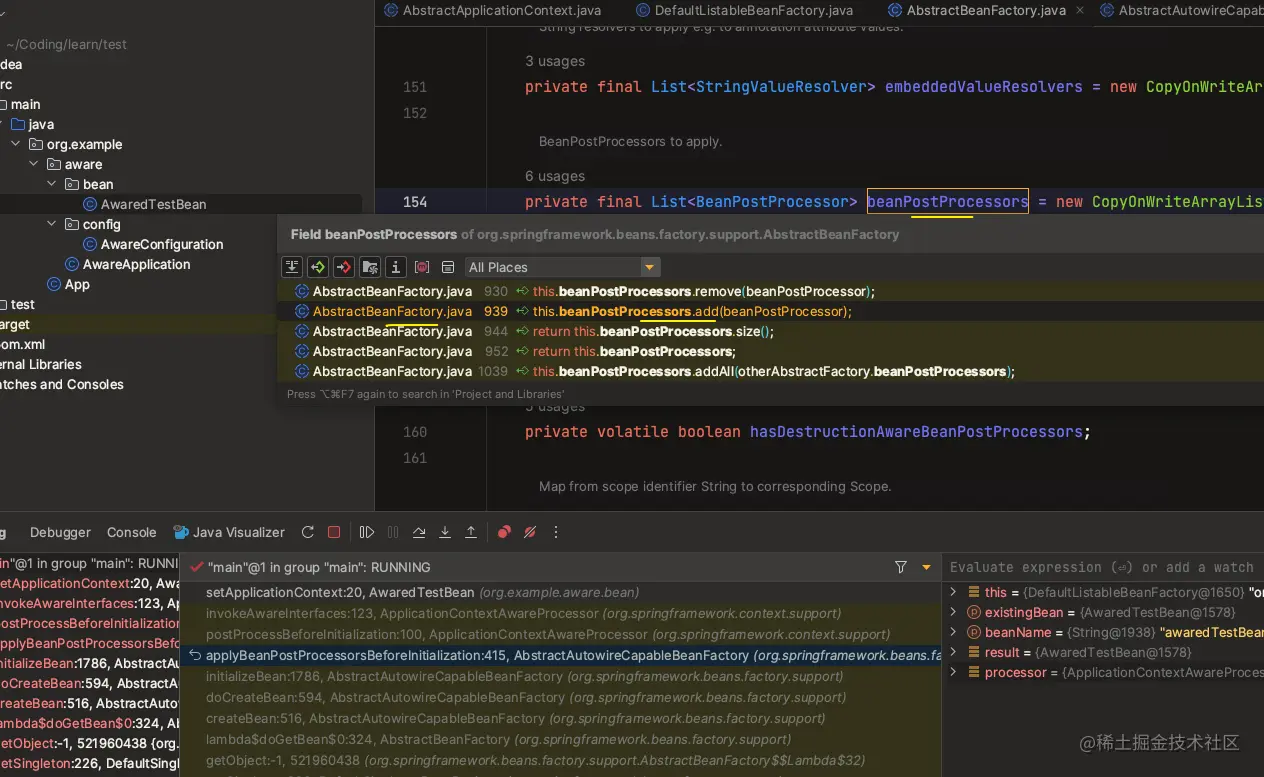Screen dimensions: 1264x777
Task: Click the Pause program icon
Action: [x=393, y=532]
